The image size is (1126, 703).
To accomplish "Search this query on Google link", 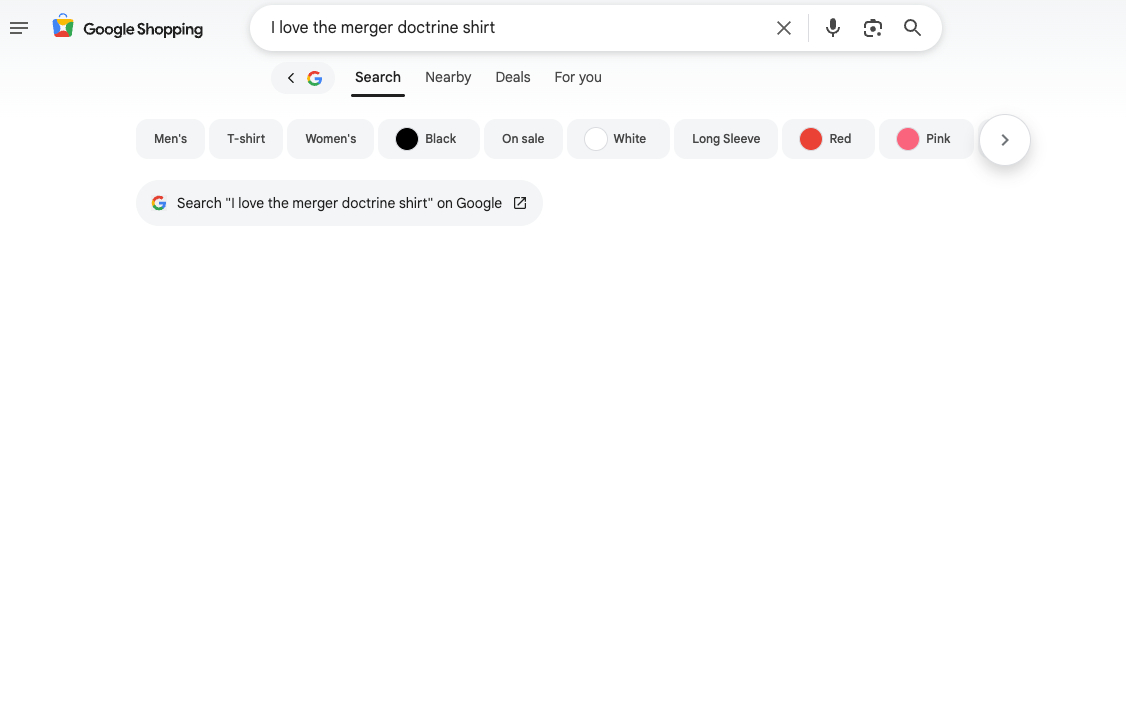I will (x=339, y=203).
